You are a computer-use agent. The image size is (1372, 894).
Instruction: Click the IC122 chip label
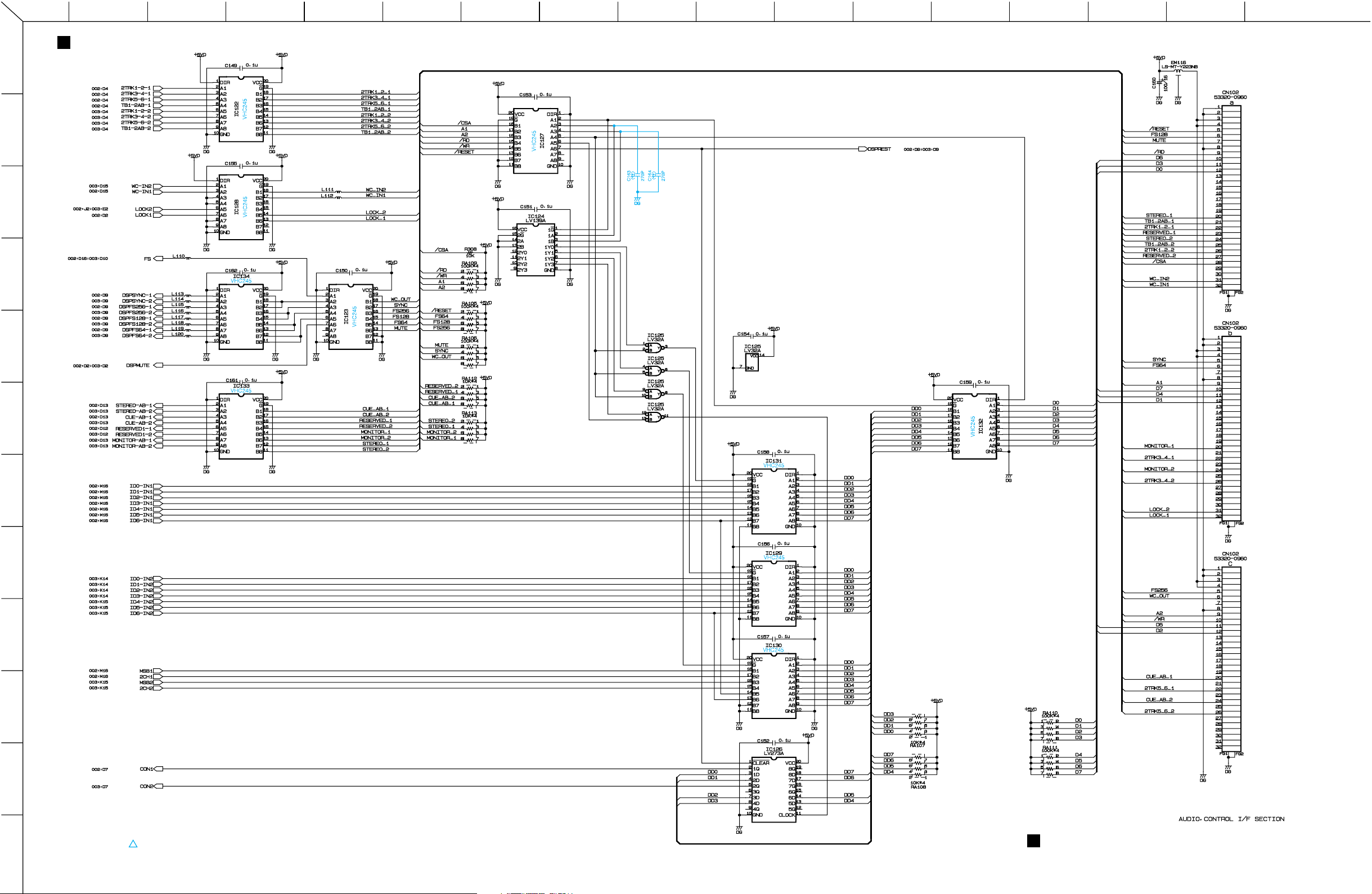pyautogui.click(x=236, y=109)
